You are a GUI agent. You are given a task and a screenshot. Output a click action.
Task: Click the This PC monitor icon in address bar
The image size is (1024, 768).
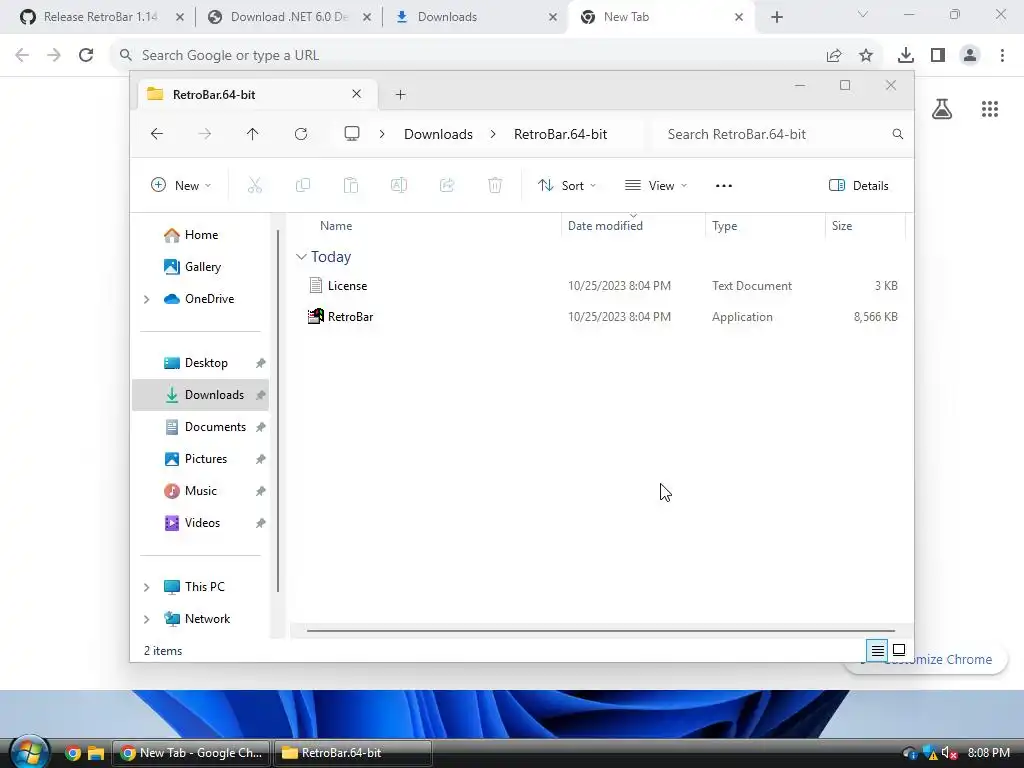pos(352,134)
